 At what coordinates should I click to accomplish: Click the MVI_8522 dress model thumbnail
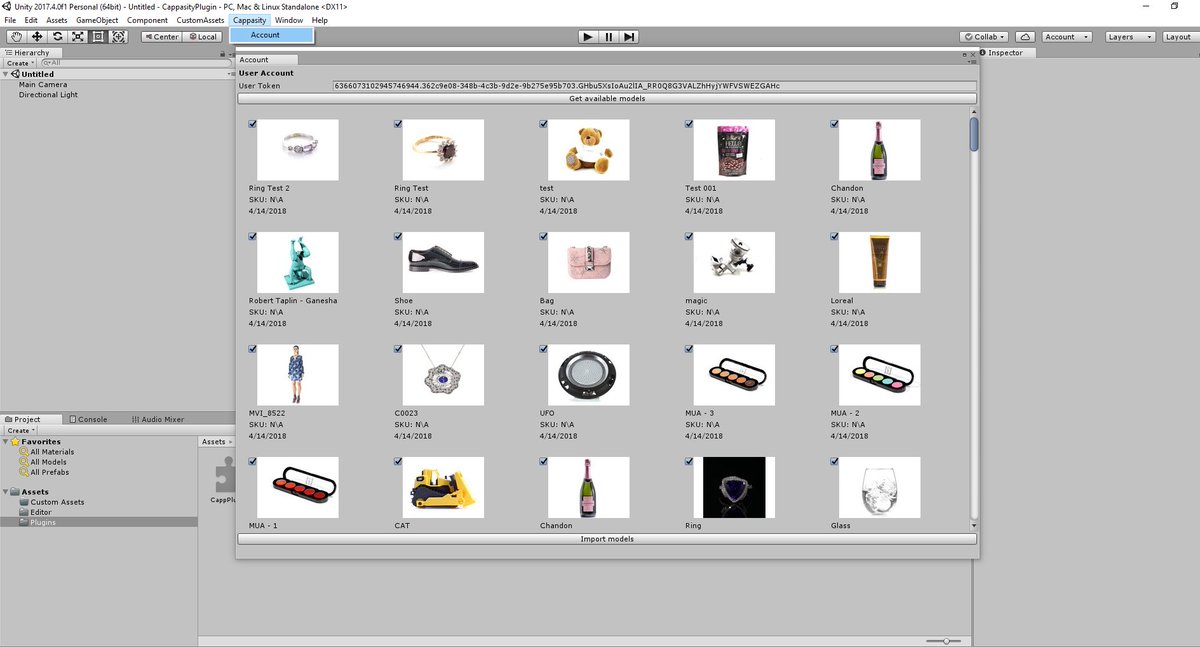point(298,375)
